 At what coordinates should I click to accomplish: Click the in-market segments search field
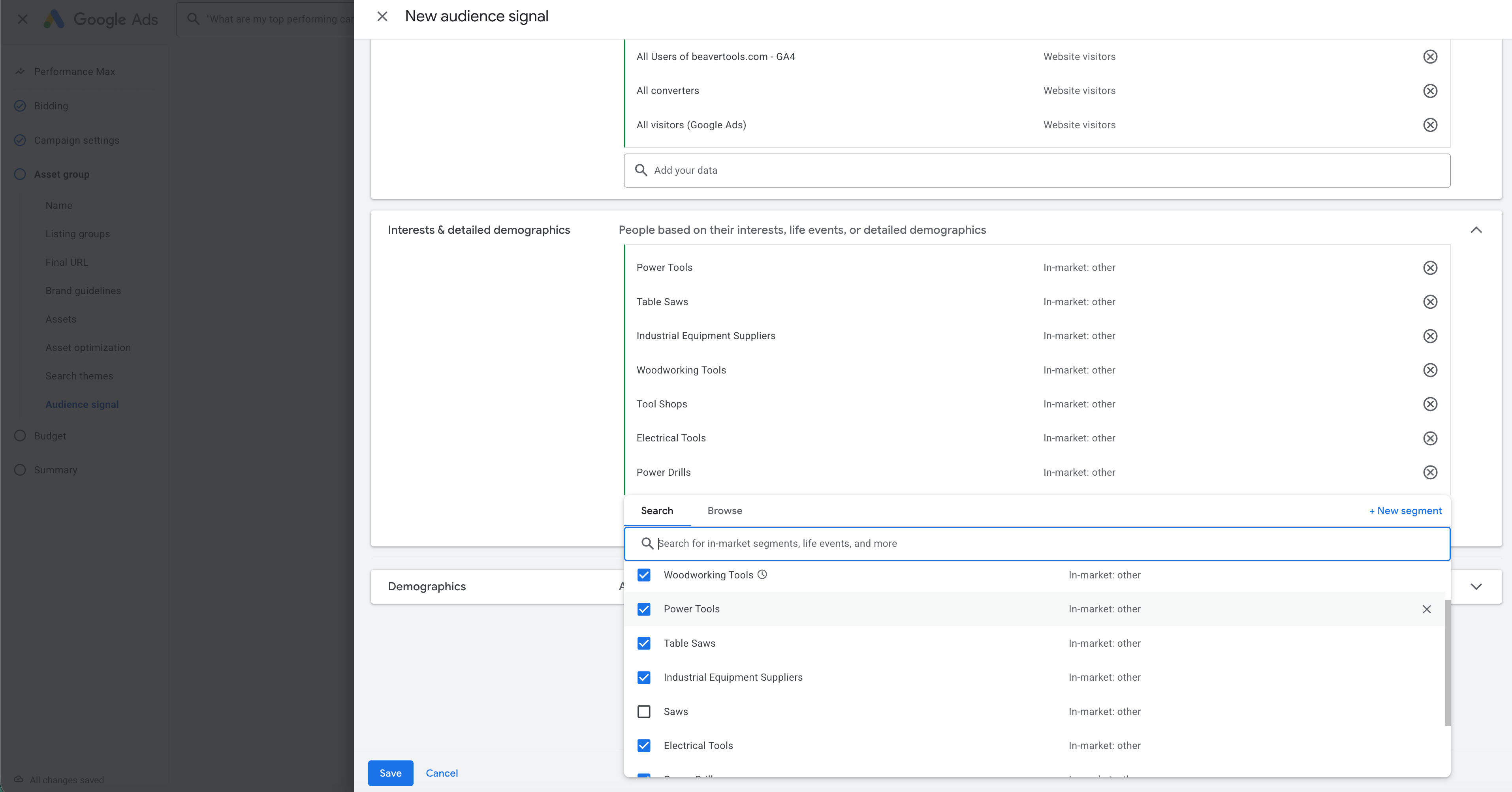click(1036, 543)
